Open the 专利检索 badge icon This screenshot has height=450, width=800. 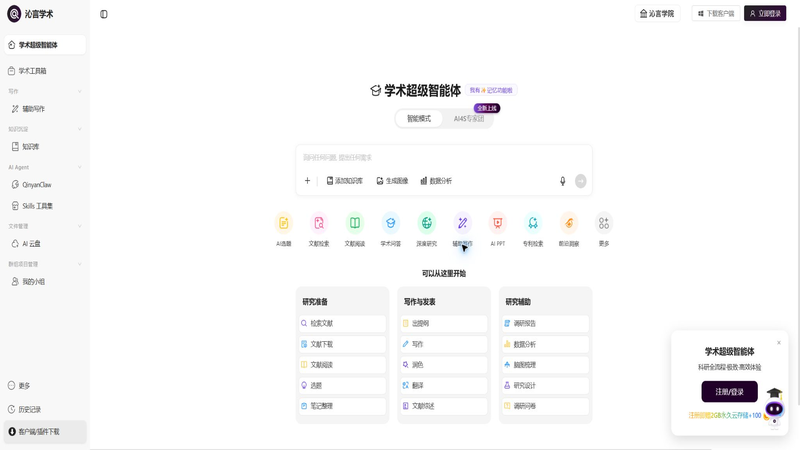[533, 223]
